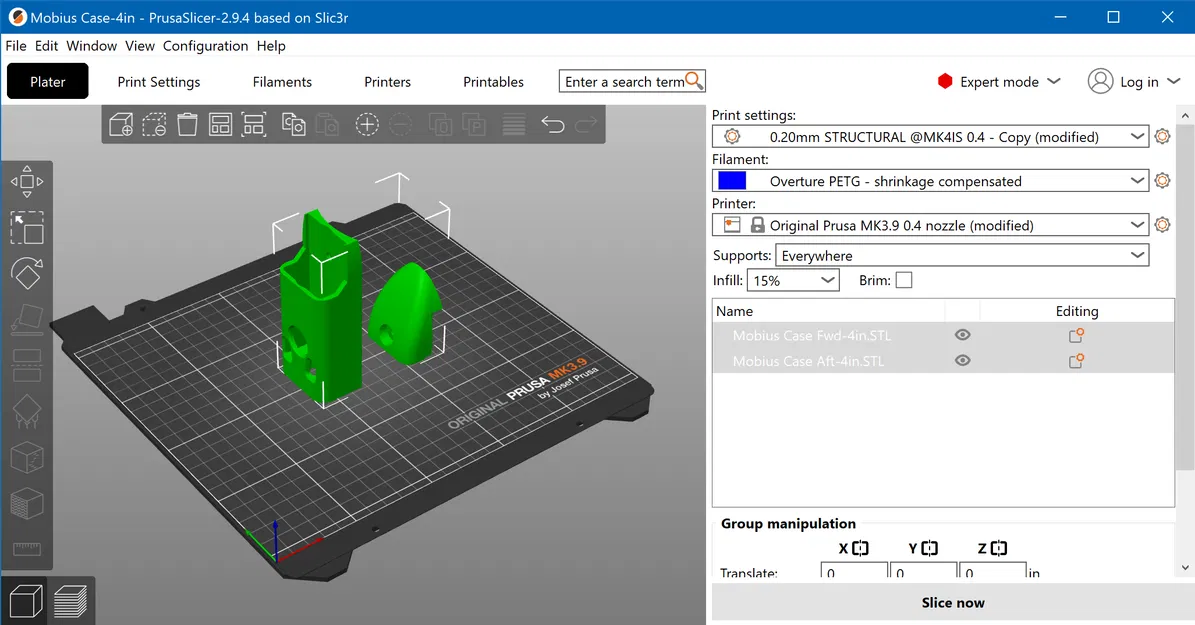1195x625 pixels.
Task: Click the Split to parts icon
Action: 474,124
